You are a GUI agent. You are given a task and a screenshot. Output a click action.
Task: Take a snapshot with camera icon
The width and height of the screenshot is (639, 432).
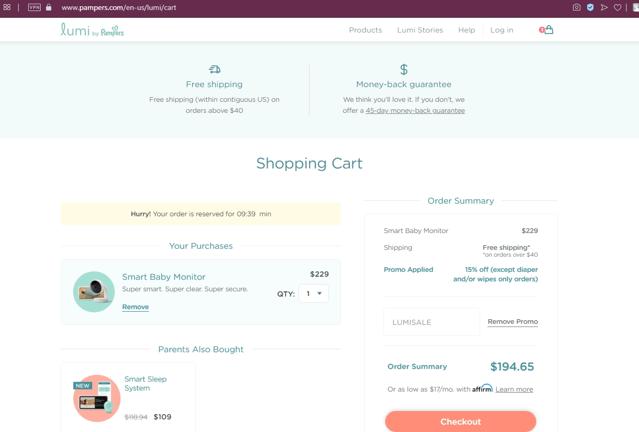(576, 7)
